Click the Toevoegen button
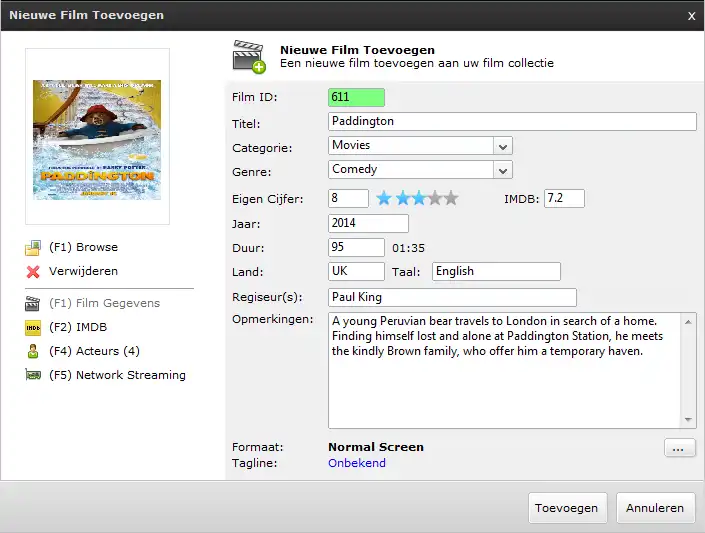 pyautogui.click(x=567, y=508)
